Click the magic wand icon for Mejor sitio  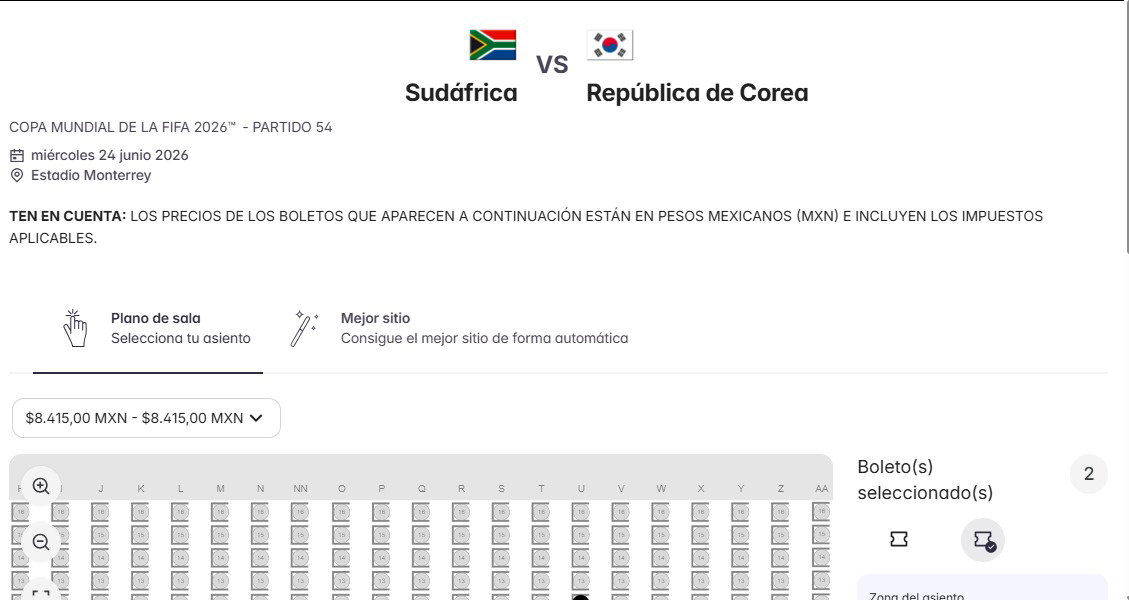tap(304, 328)
